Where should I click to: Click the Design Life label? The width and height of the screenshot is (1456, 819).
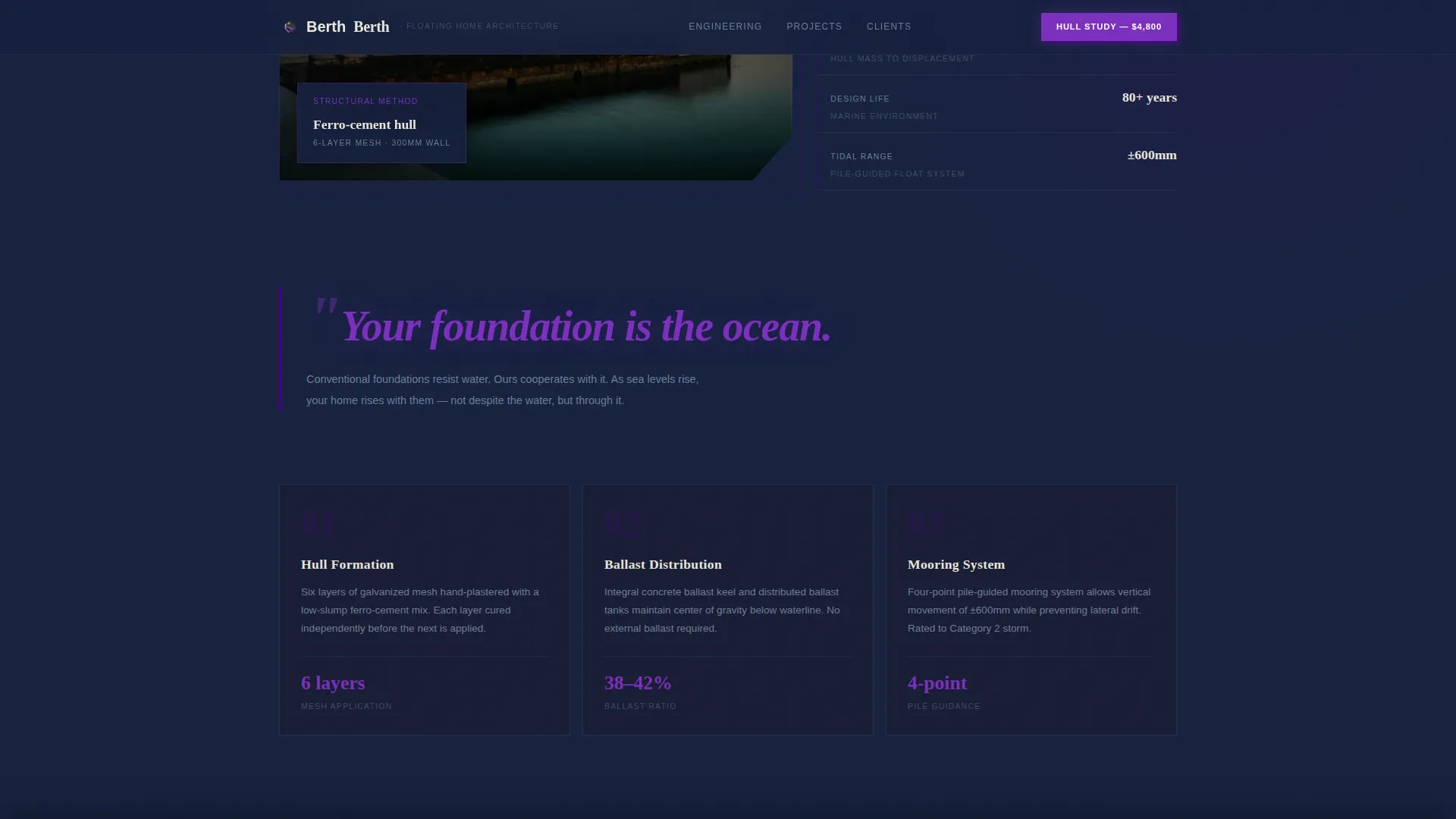tap(860, 99)
